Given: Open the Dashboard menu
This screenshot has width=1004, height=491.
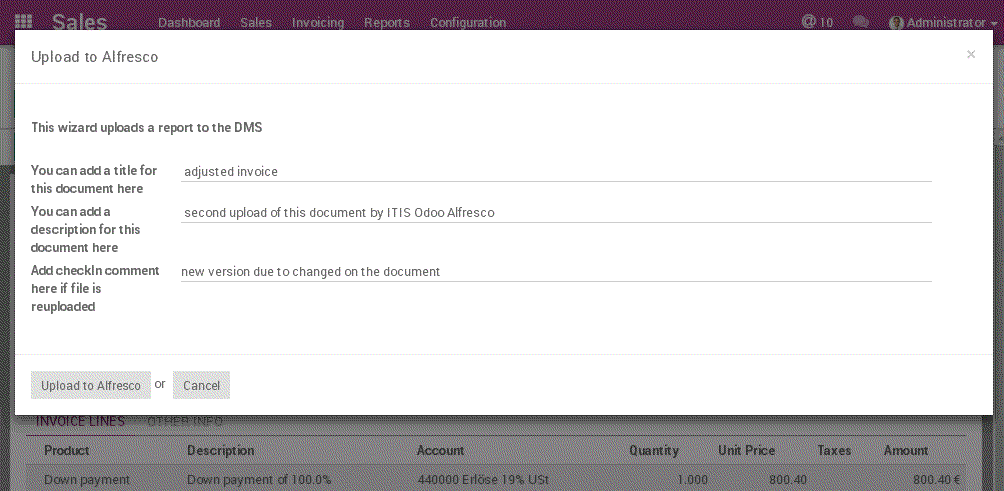Looking at the screenshot, I should pos(189,22).
